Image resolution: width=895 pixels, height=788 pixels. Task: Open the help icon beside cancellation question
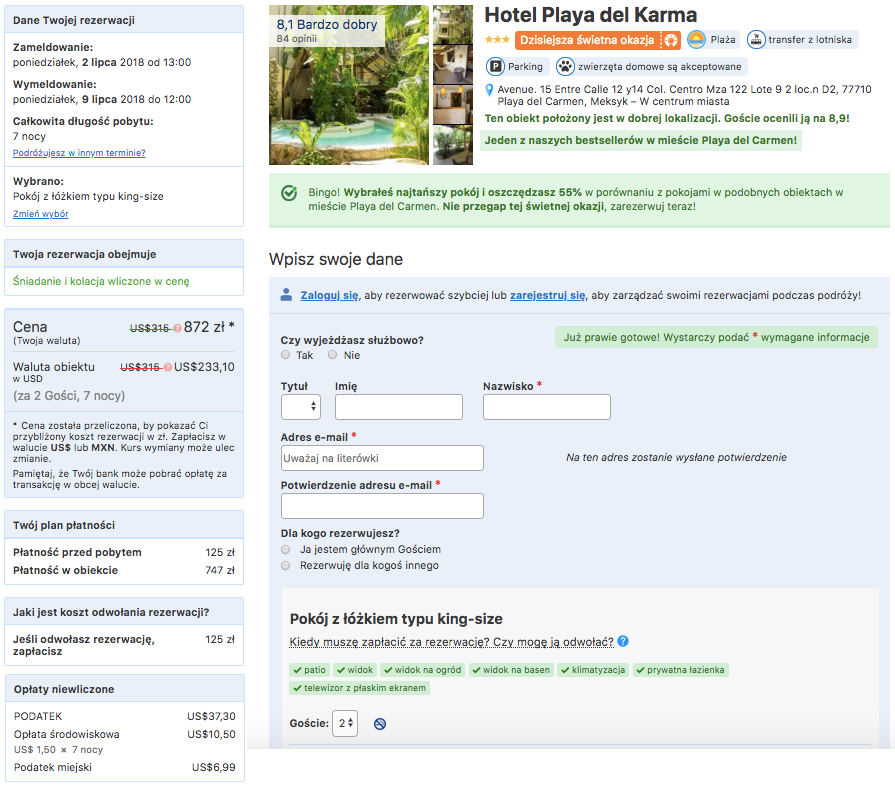pos(623,641)
